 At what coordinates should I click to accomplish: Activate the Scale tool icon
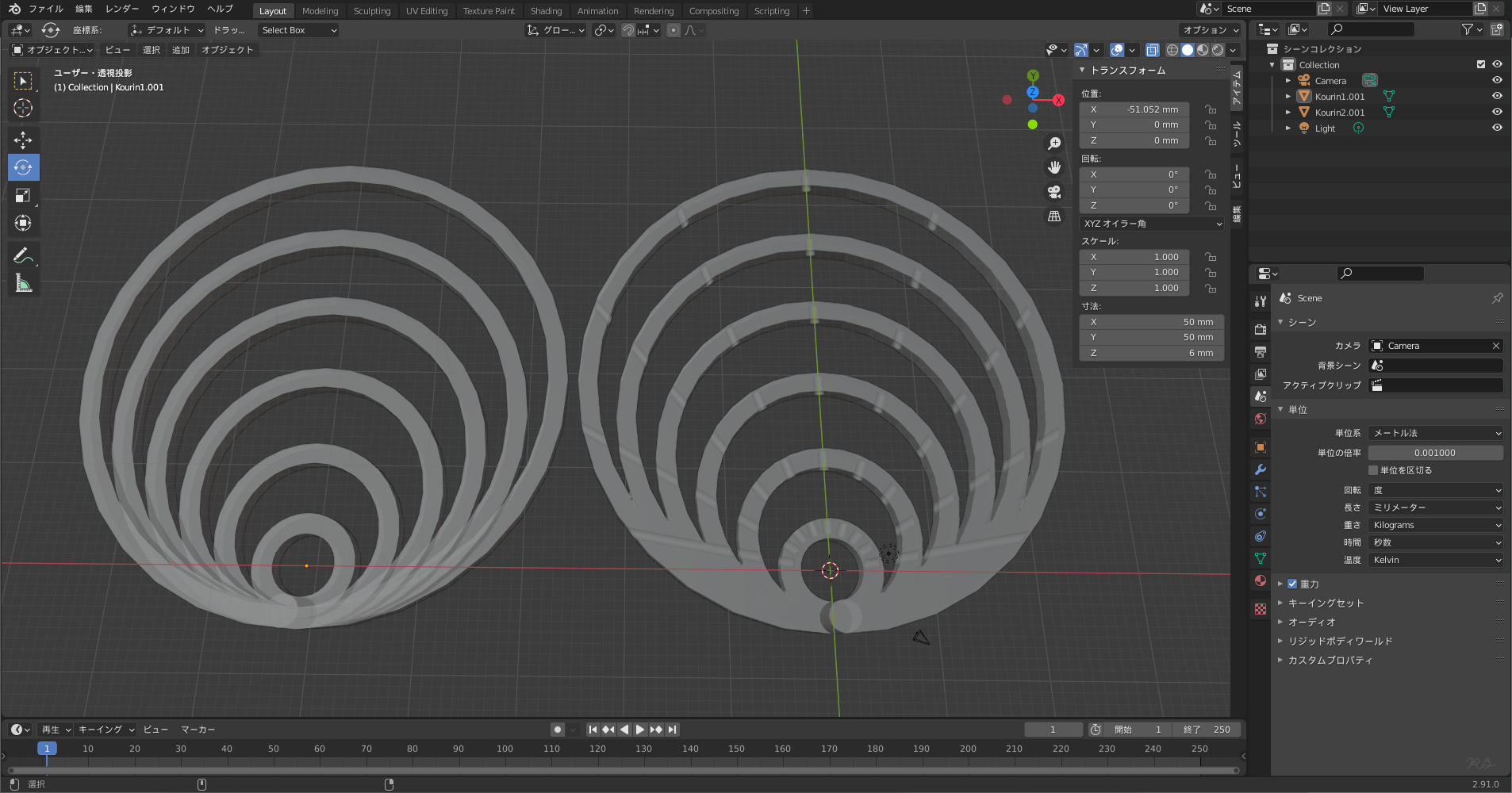coord(23,196)
